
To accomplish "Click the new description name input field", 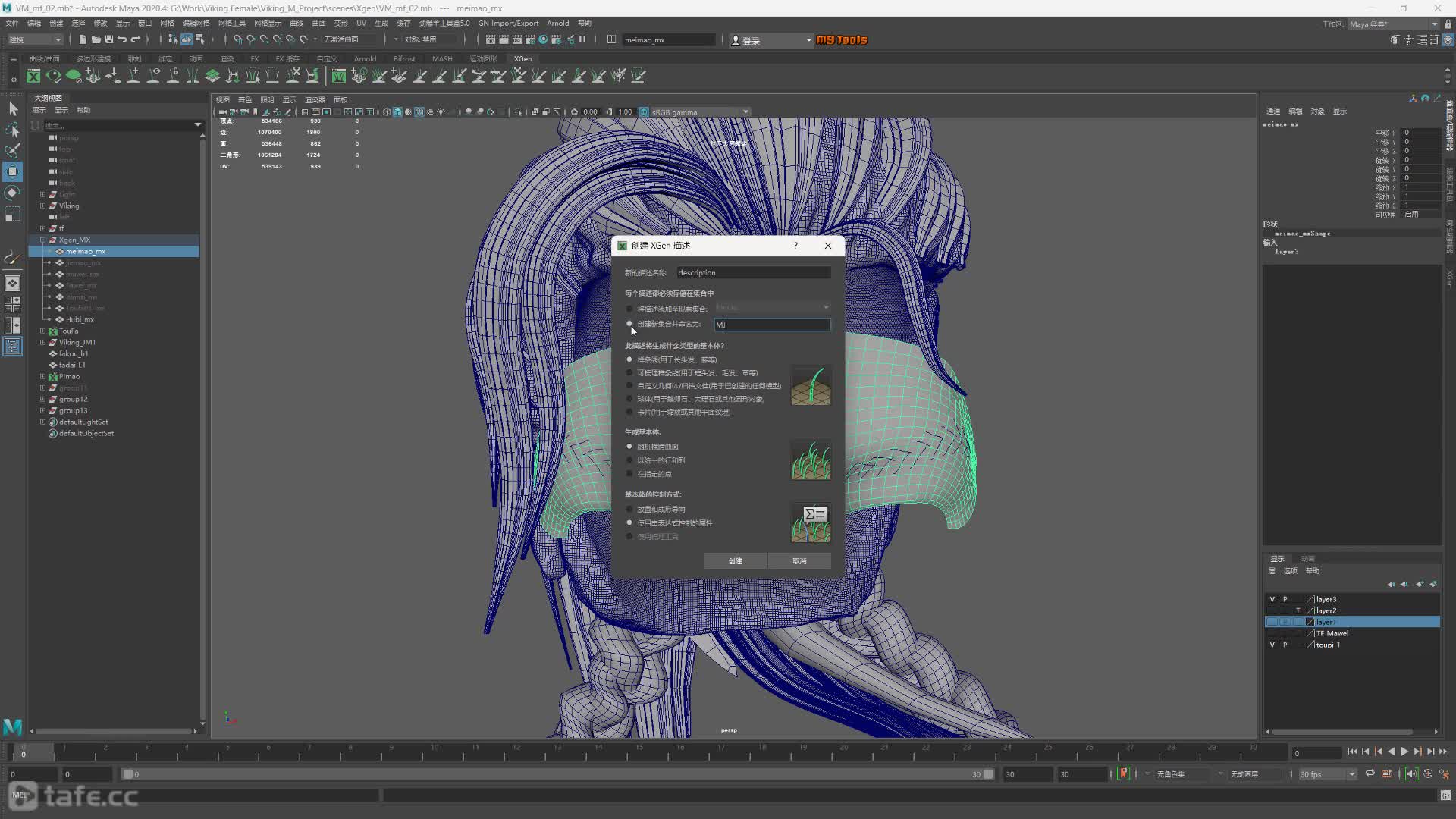I will pyautogui.click(x=753, y=272).
